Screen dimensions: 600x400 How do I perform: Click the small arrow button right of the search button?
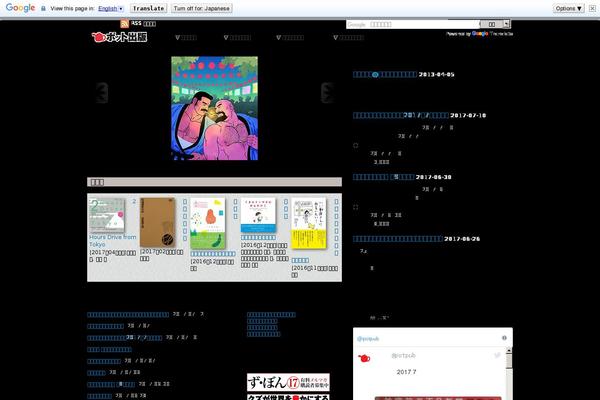507,24
